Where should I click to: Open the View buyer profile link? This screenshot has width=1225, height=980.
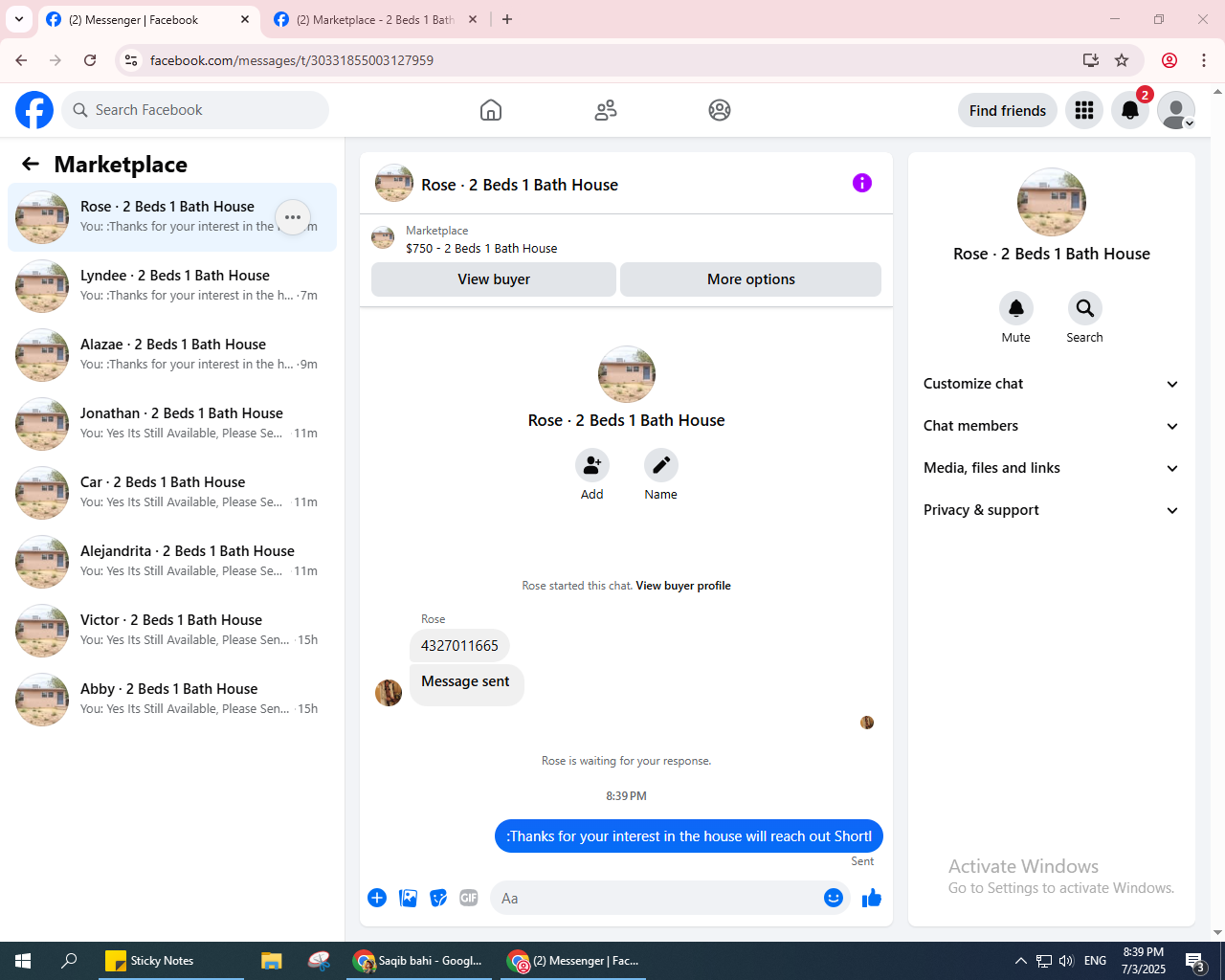[683, 586]
